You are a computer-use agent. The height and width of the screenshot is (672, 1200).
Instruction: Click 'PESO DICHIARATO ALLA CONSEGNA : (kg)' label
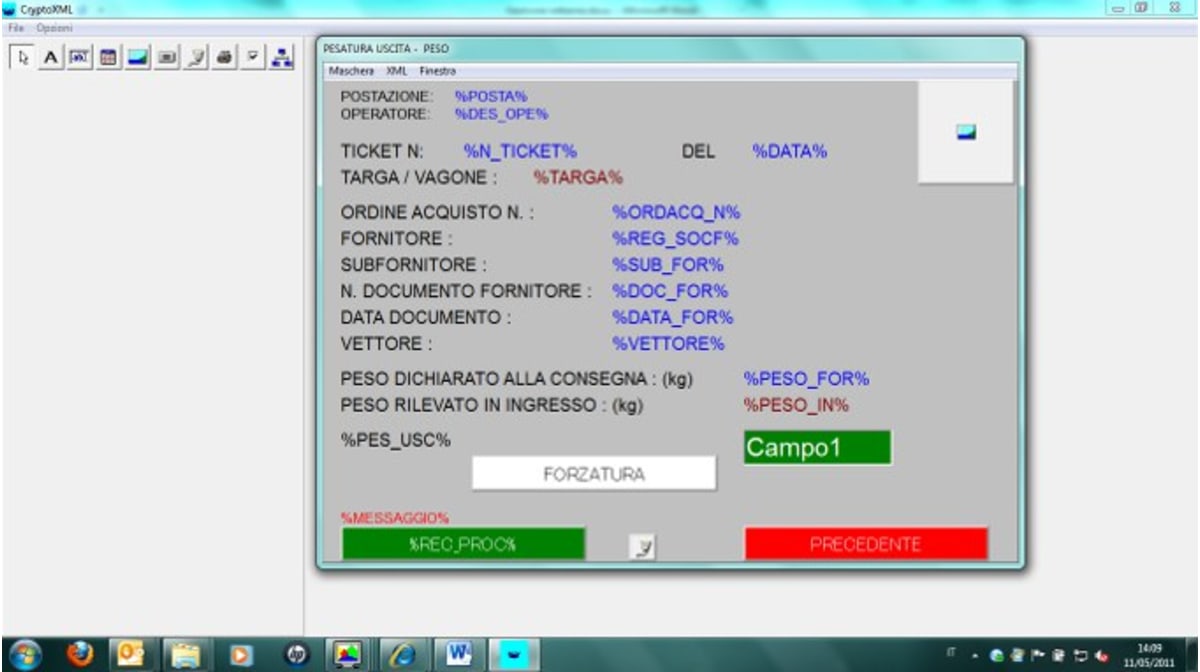(x=517, y=379)
